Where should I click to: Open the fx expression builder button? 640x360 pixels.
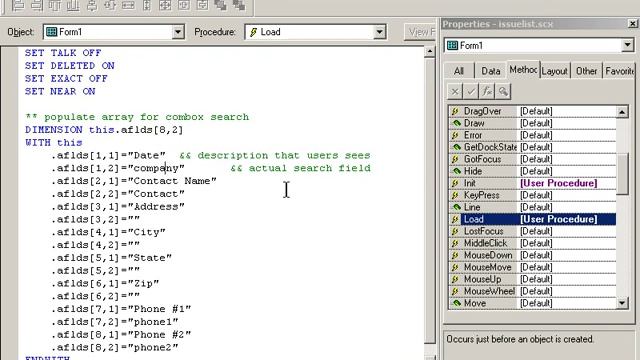pos(487,91)
